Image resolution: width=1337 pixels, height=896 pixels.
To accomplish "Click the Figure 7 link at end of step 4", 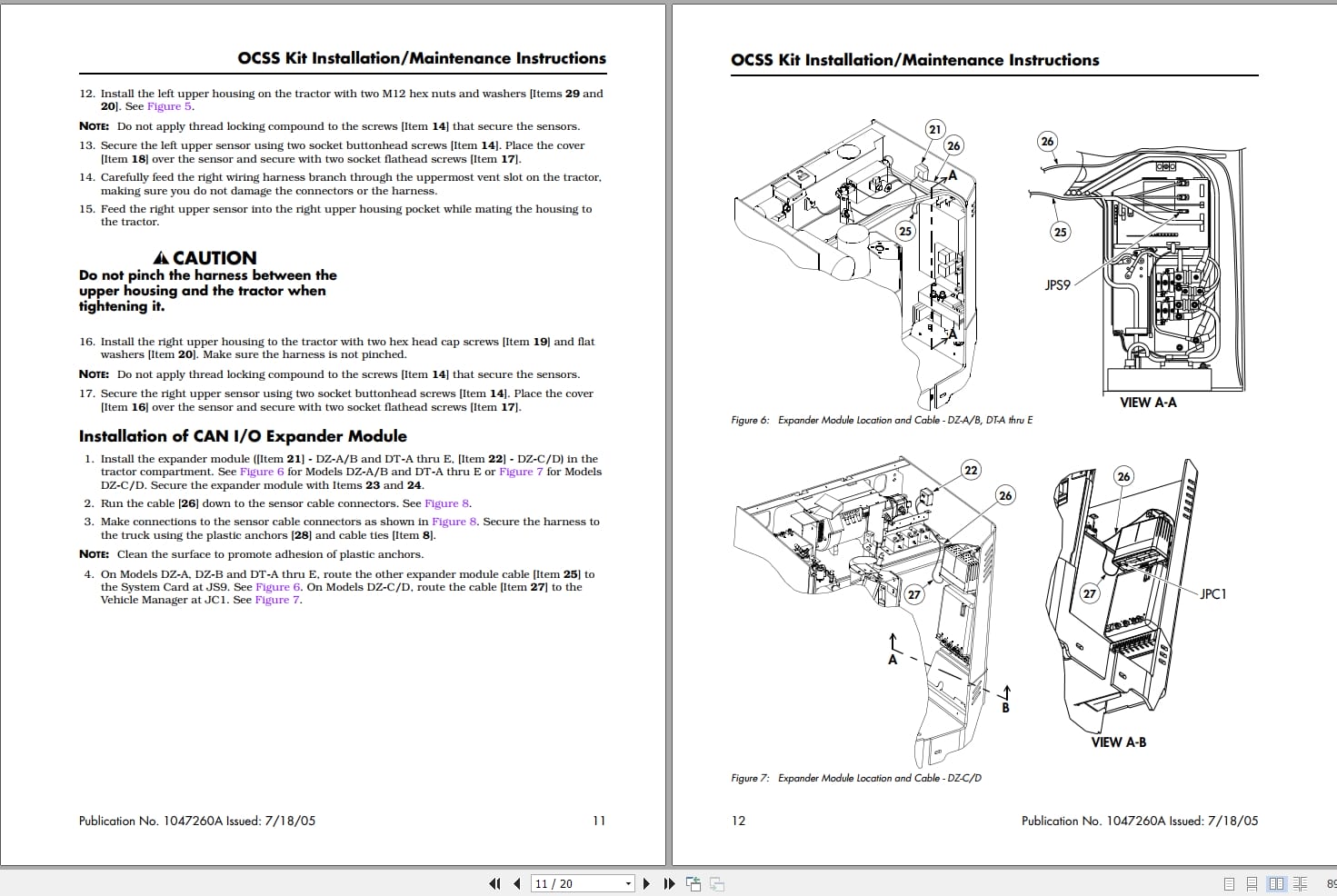I will (276, 600).
